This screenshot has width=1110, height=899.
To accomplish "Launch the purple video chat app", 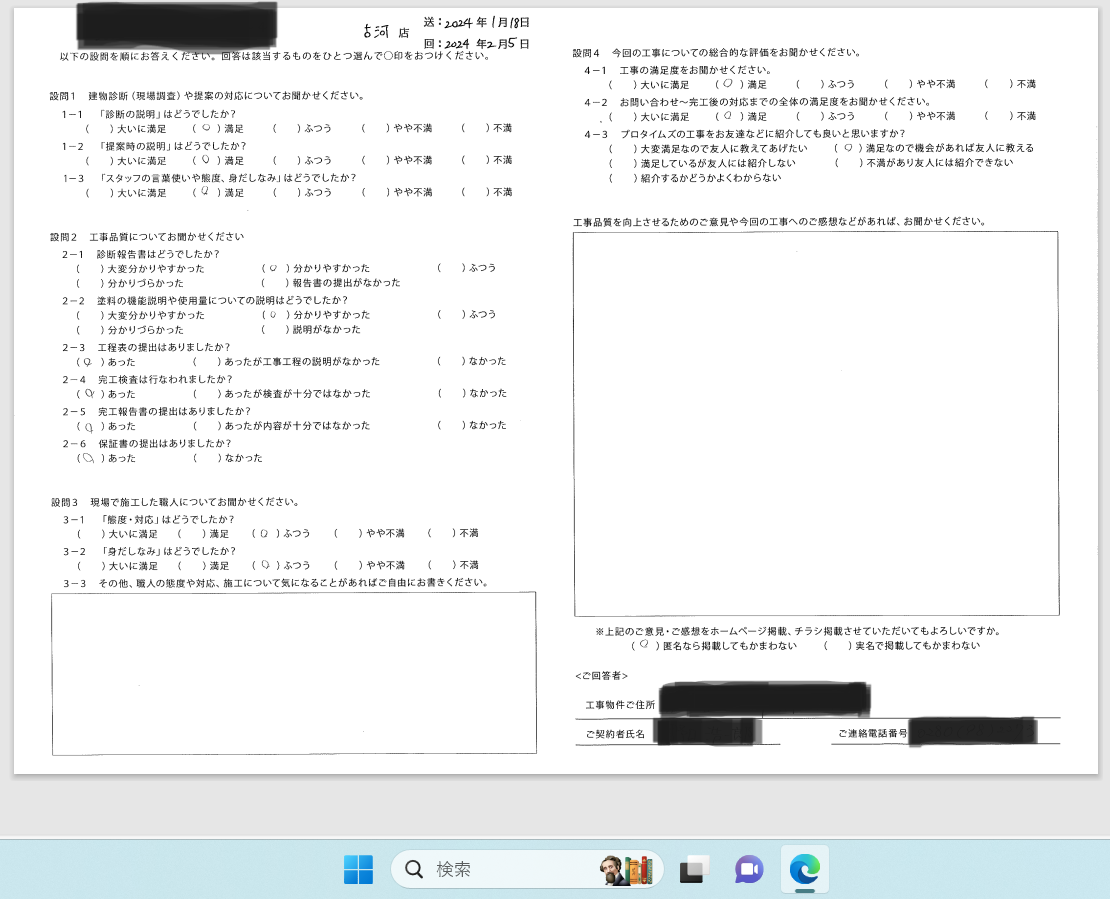I will [x=749, y=870].
